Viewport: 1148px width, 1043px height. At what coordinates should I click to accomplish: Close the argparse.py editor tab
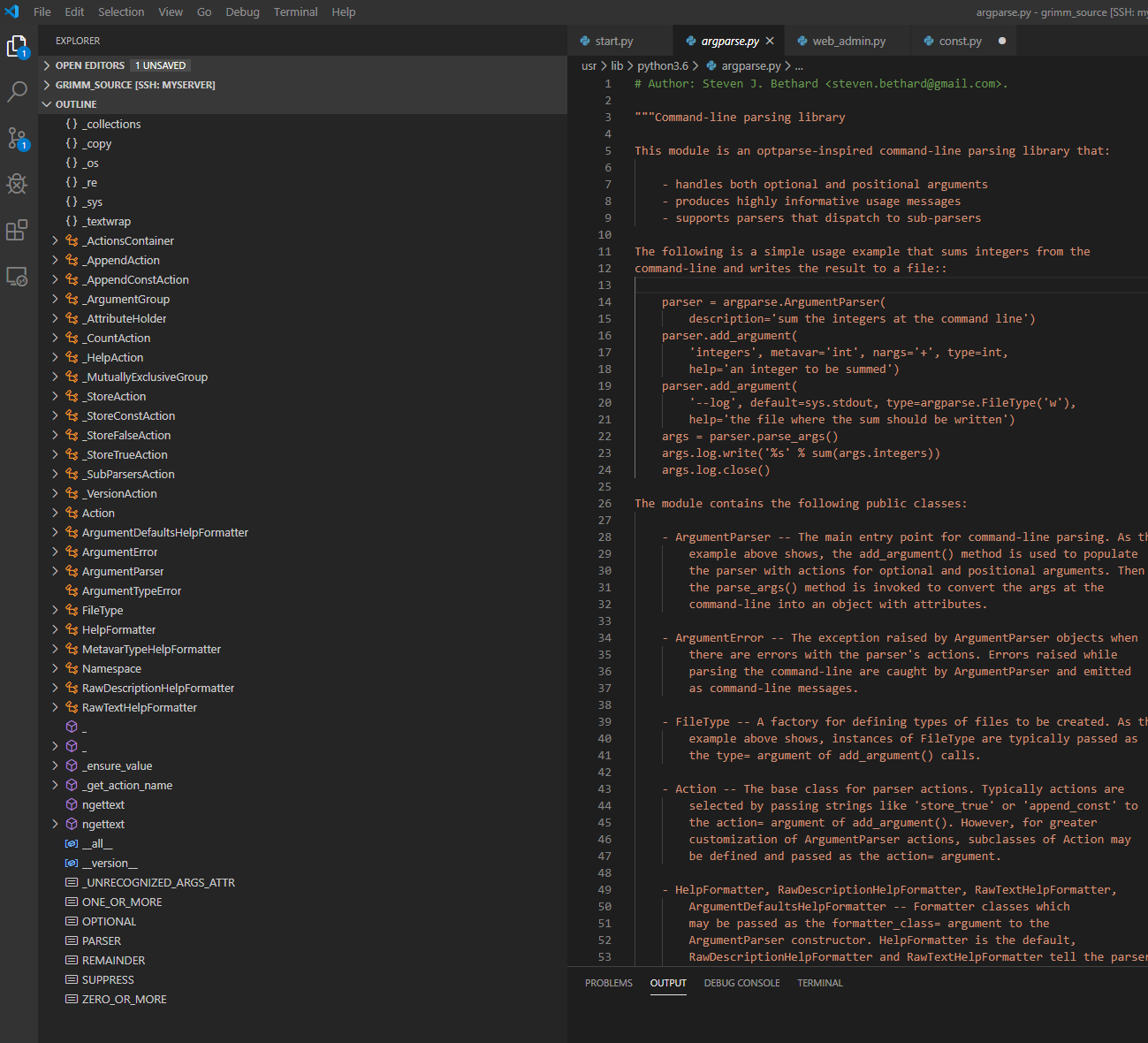point(771,40)
